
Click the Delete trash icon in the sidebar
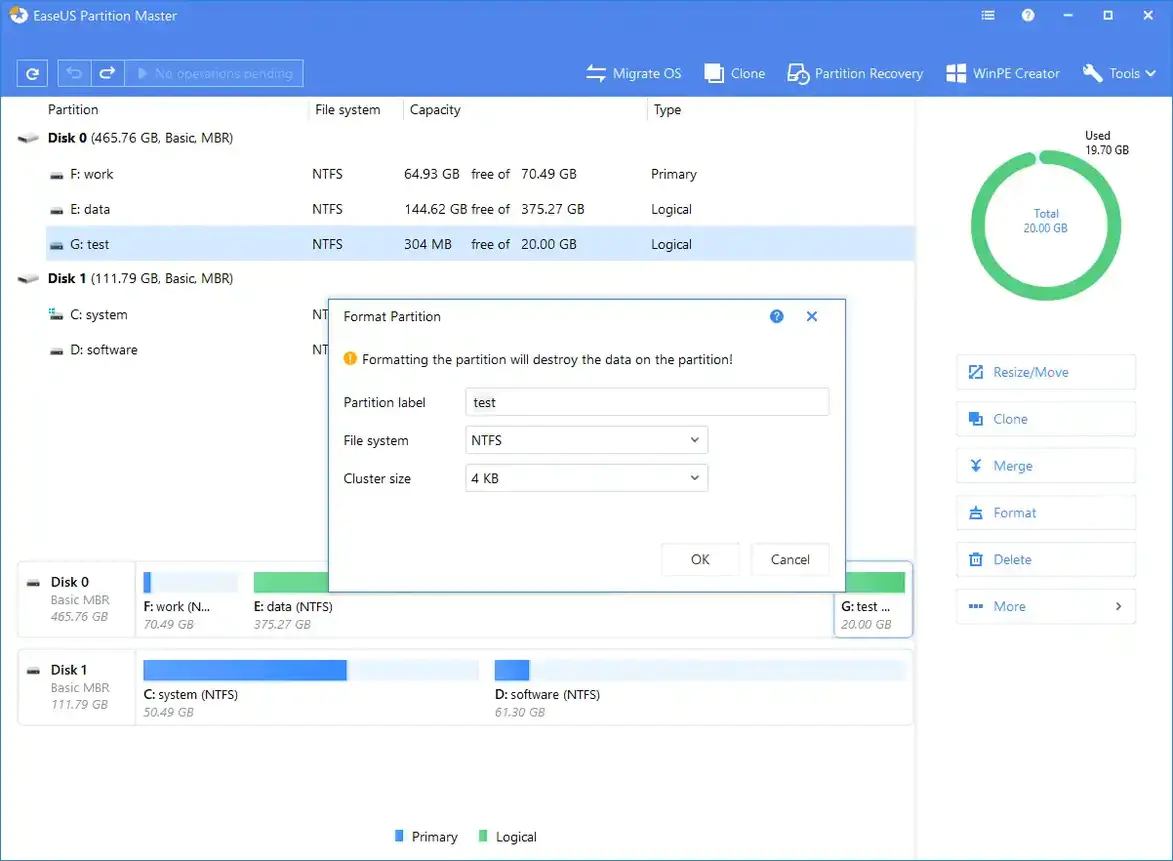(x=975, y=559)
